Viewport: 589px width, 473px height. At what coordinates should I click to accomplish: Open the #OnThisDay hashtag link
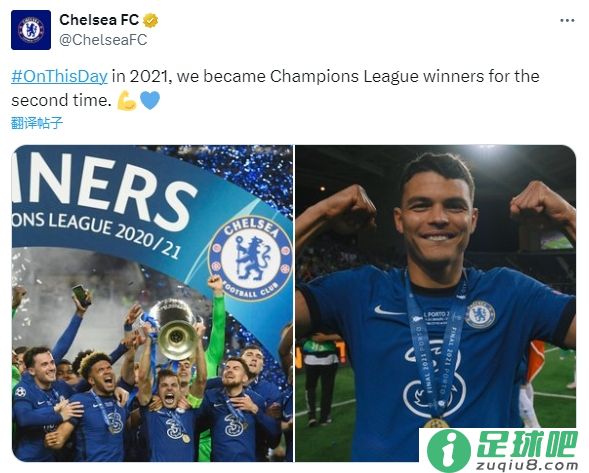point(59,76)
